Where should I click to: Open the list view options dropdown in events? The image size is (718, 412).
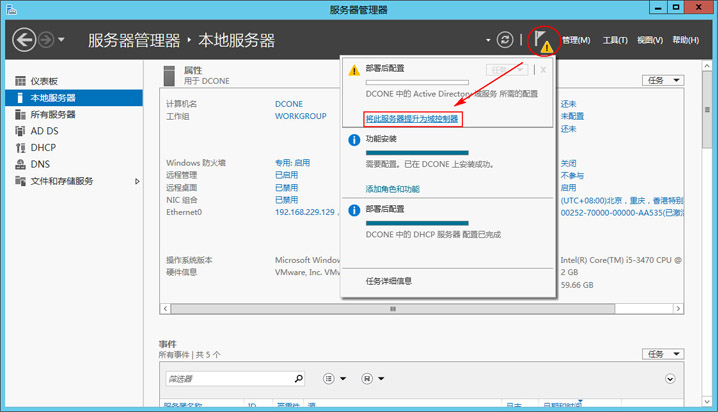coord(335,379)
